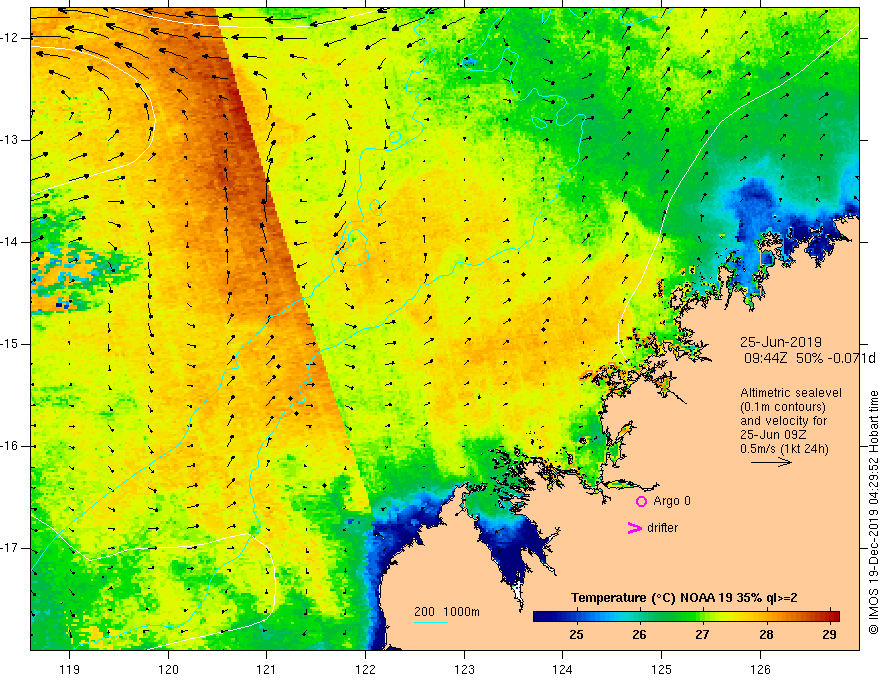
Task: Click the '25-Jun-2019' date text
Action: [x=781, y=342]
